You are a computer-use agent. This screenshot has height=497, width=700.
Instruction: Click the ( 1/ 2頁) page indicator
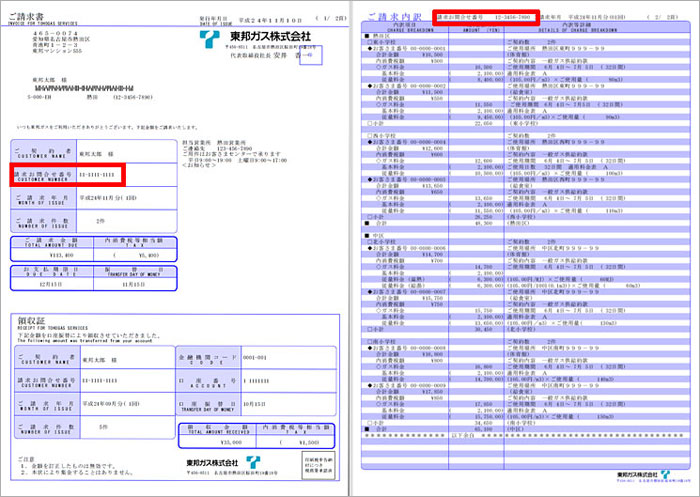click(x=331, y=18)
